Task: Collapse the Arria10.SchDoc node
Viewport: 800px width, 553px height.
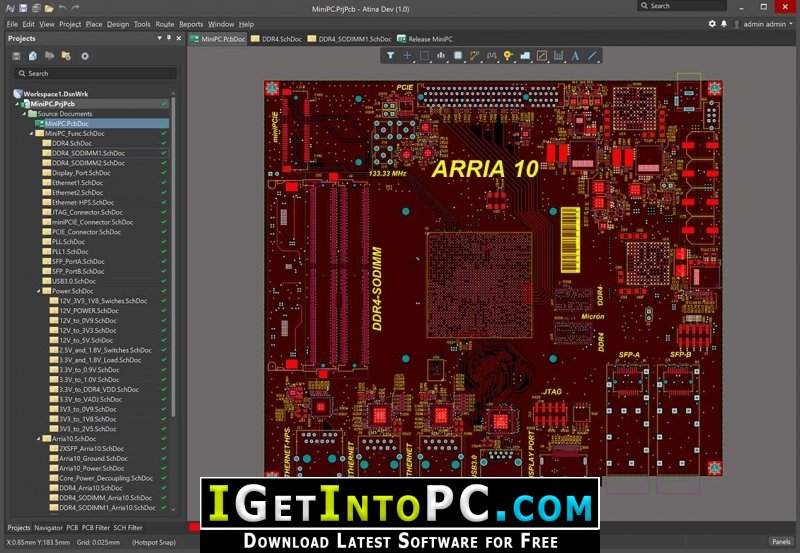Action: [38, 439]
